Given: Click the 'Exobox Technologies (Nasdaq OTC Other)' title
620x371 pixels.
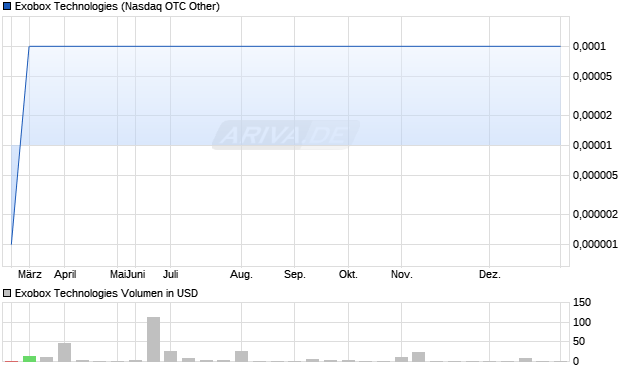Looking at the screenshot, I should click(x=117, y=6).
